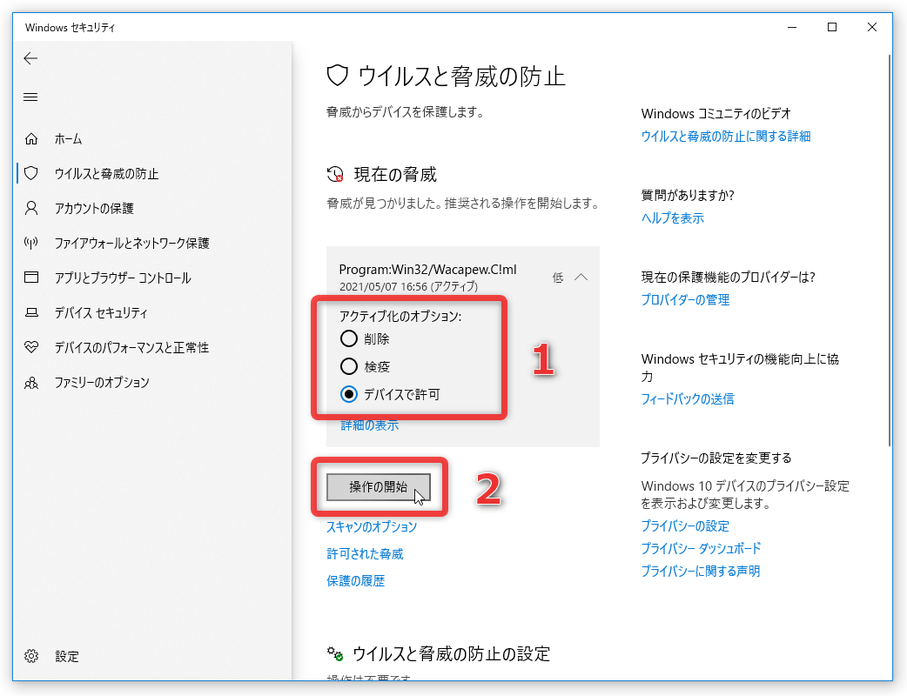Image resolution: width=907 pixels, height=696 pixels.
Task: Click the 低 severity label
Action: pyautogui.click(x=558, y=278)
